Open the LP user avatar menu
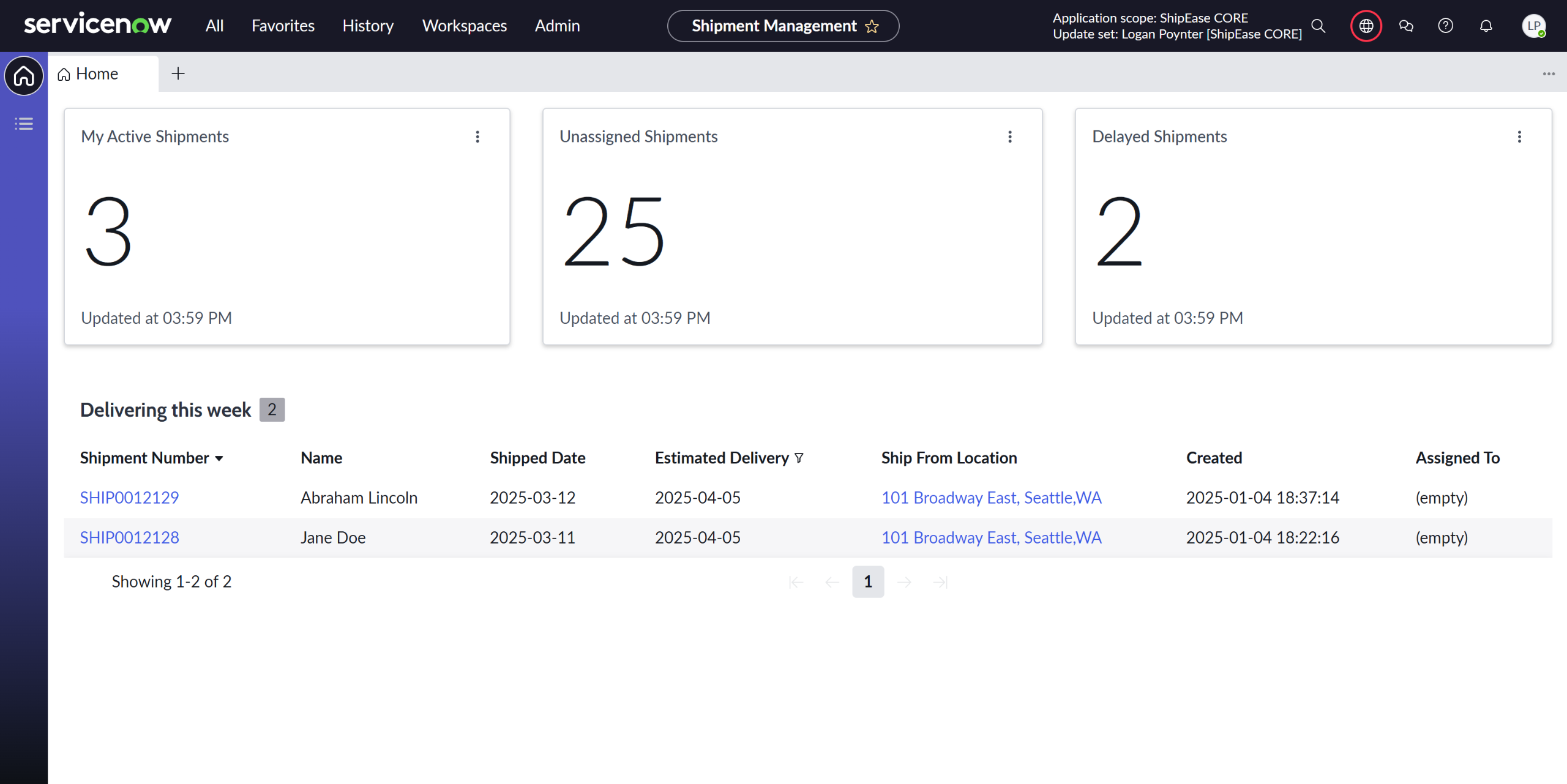 tap(1533, 26)
